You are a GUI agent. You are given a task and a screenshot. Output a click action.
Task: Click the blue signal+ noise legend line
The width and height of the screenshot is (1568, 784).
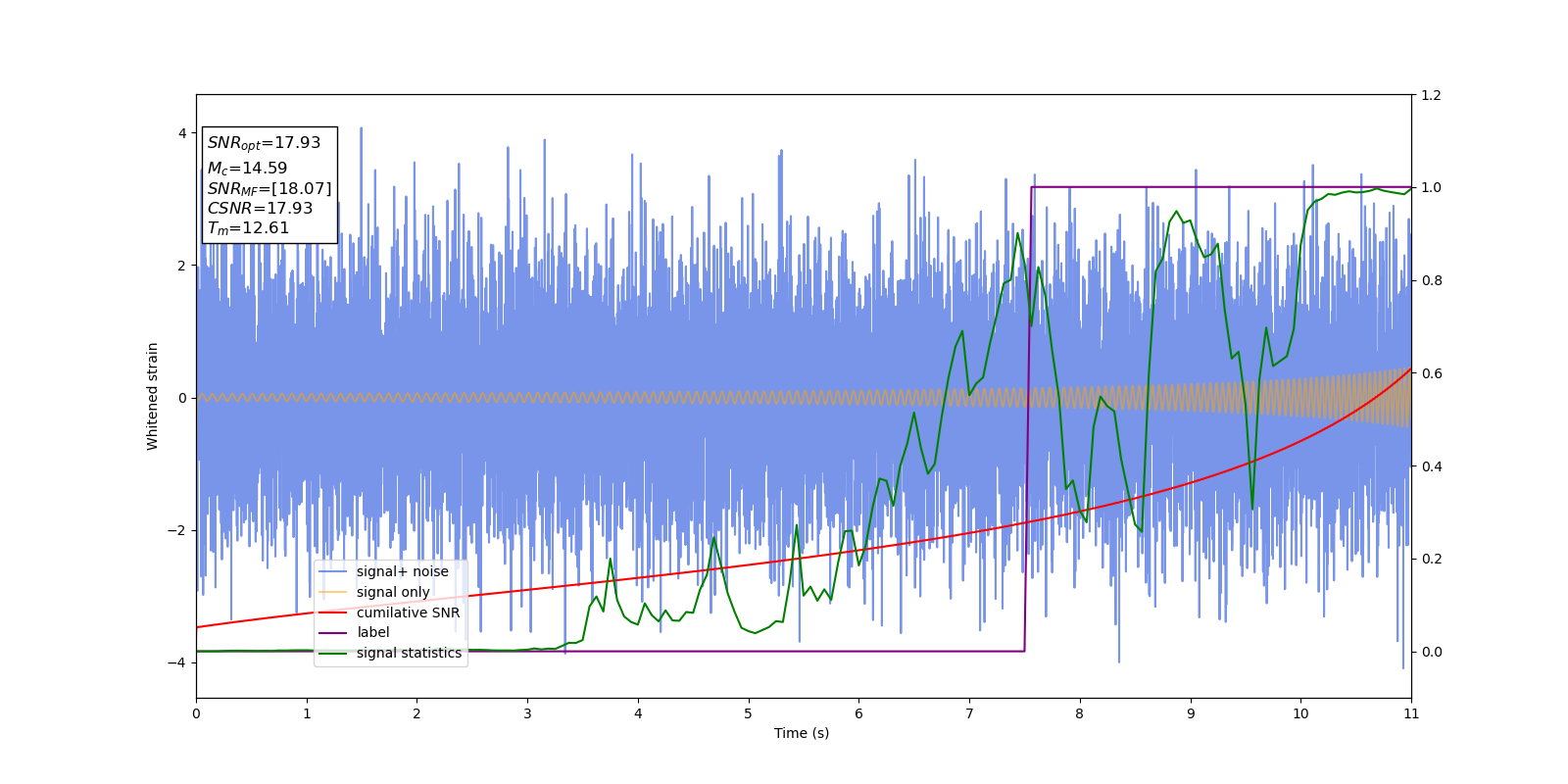333,571
